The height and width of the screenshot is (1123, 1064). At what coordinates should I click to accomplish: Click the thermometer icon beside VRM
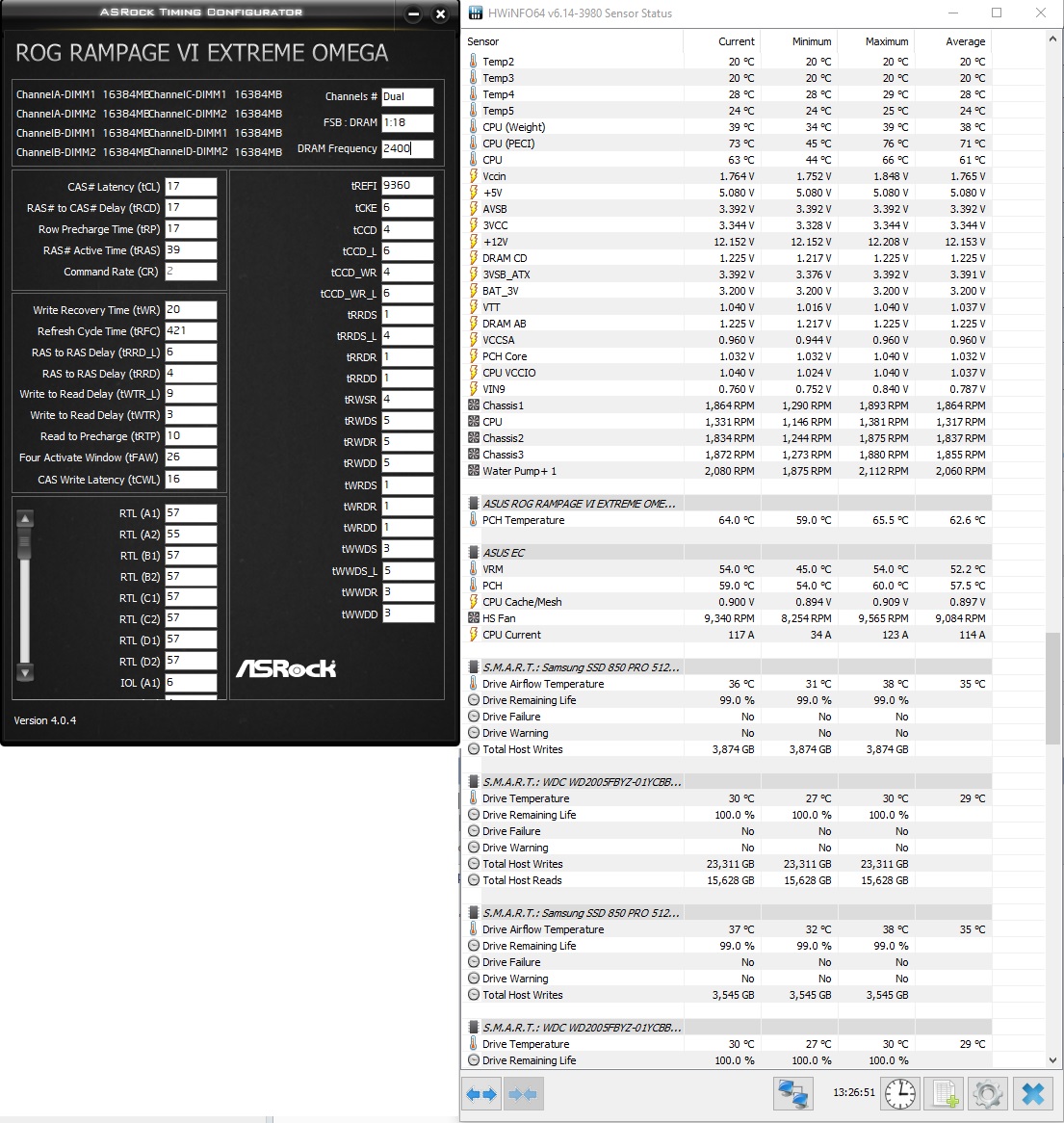(474, 568)
